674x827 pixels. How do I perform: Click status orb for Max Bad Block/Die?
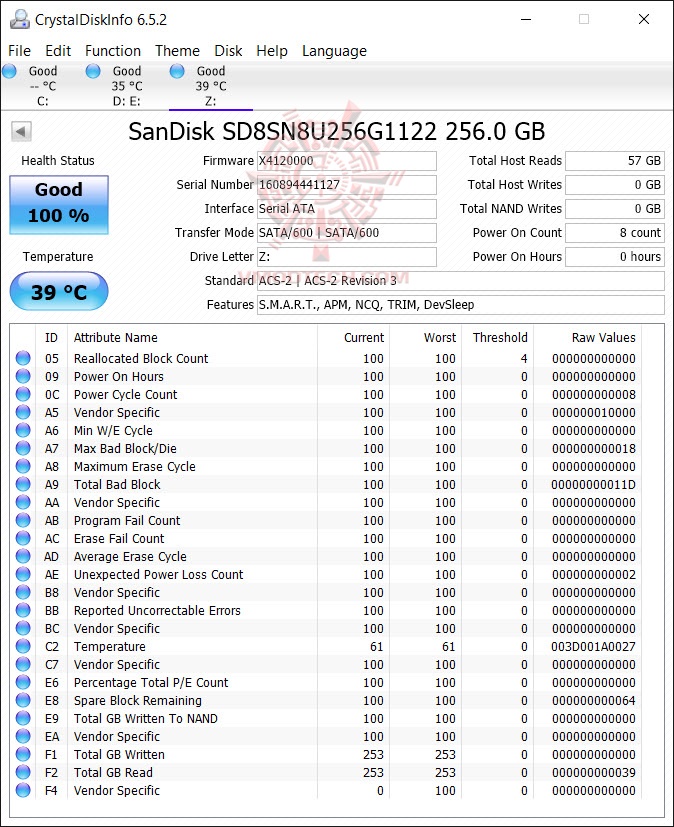click(x=23, y=448)
